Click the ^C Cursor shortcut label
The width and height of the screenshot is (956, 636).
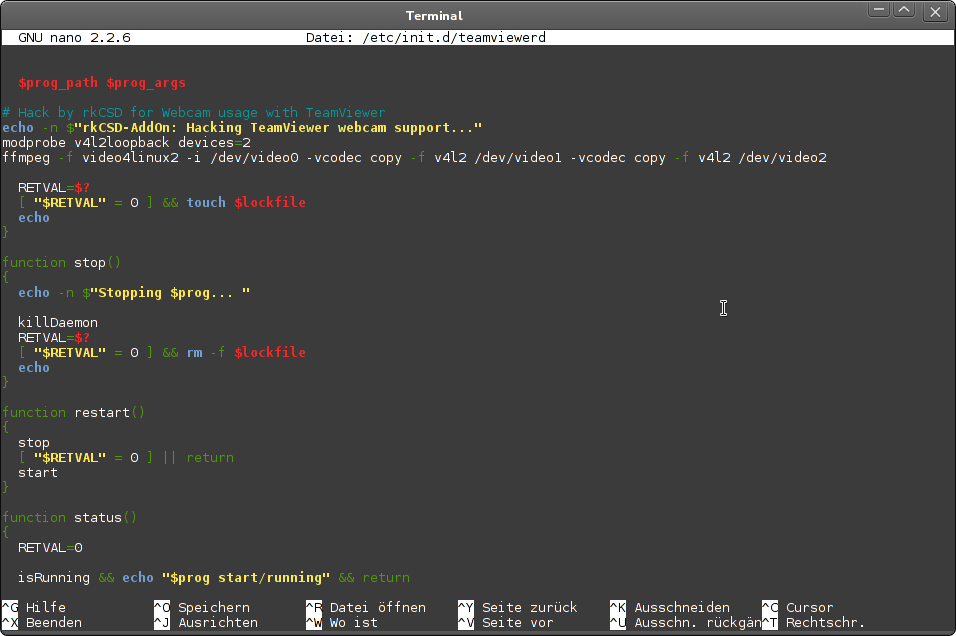coord(797,607)
